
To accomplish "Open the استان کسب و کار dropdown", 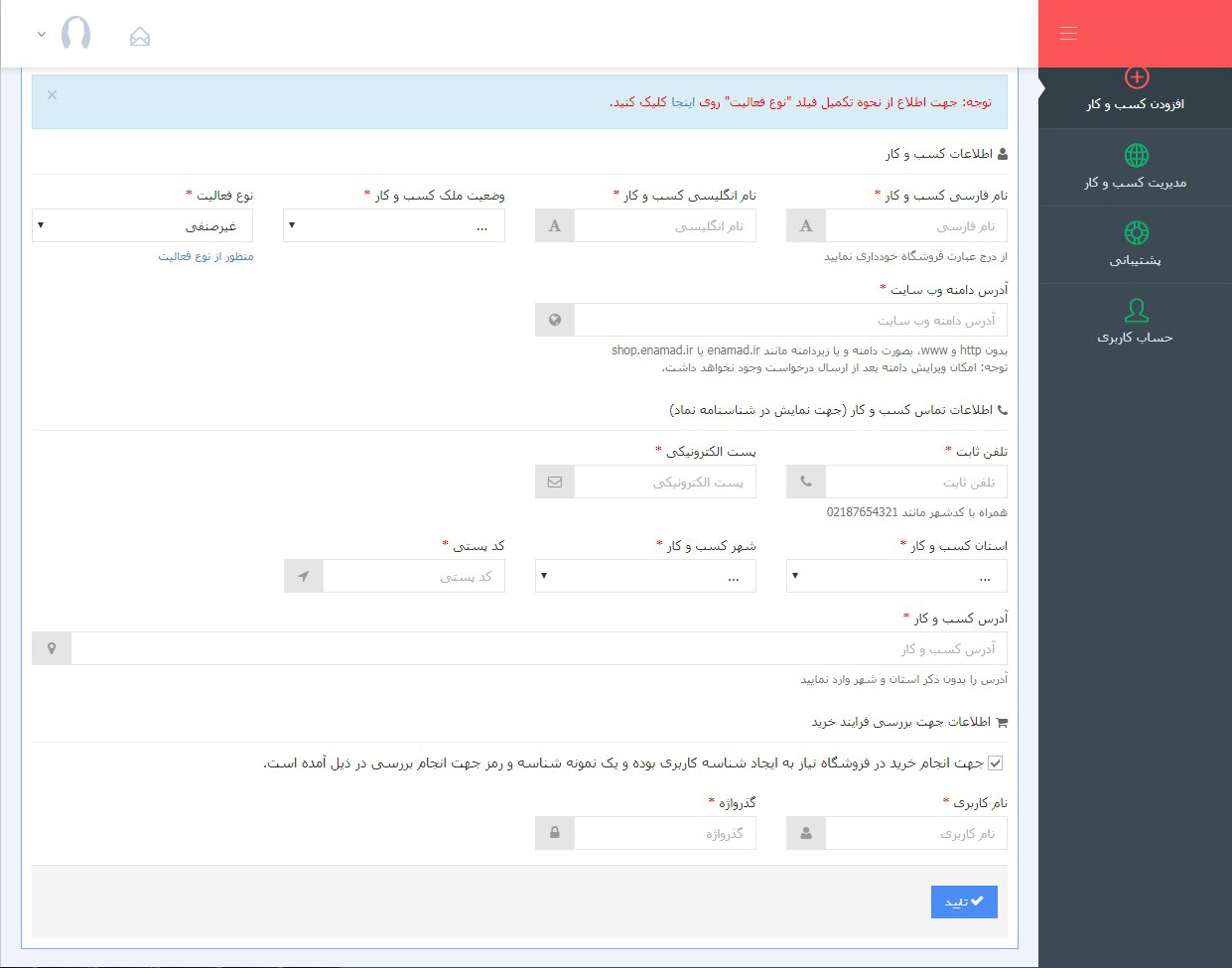I will click(x=896, y=576).
